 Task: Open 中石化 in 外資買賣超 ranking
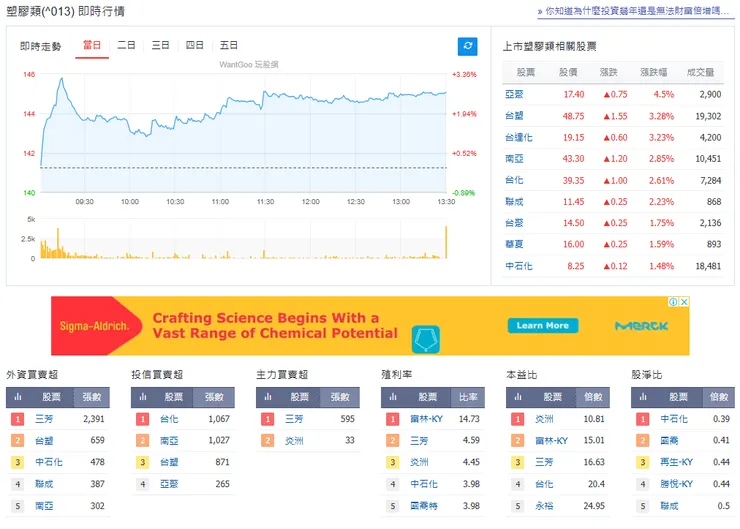(49, 462)
